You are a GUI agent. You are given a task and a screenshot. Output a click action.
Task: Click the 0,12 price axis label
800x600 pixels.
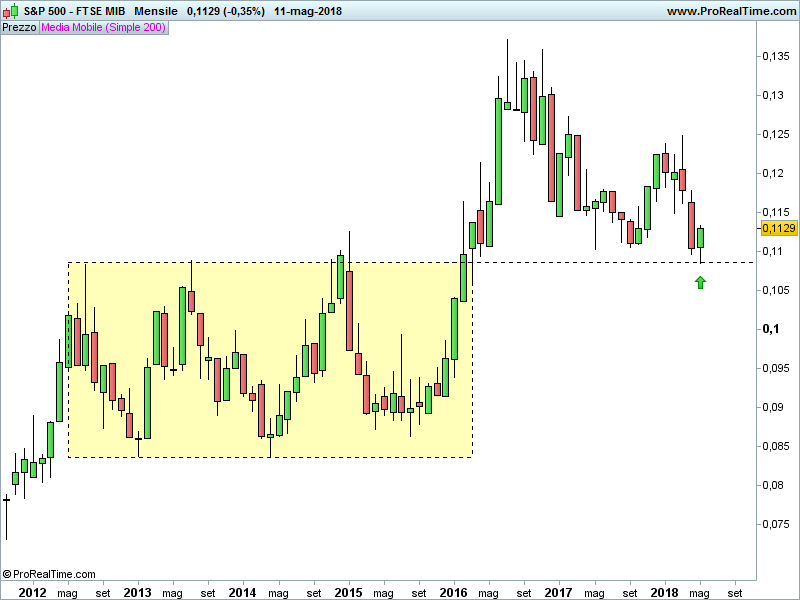coord(772,173)
